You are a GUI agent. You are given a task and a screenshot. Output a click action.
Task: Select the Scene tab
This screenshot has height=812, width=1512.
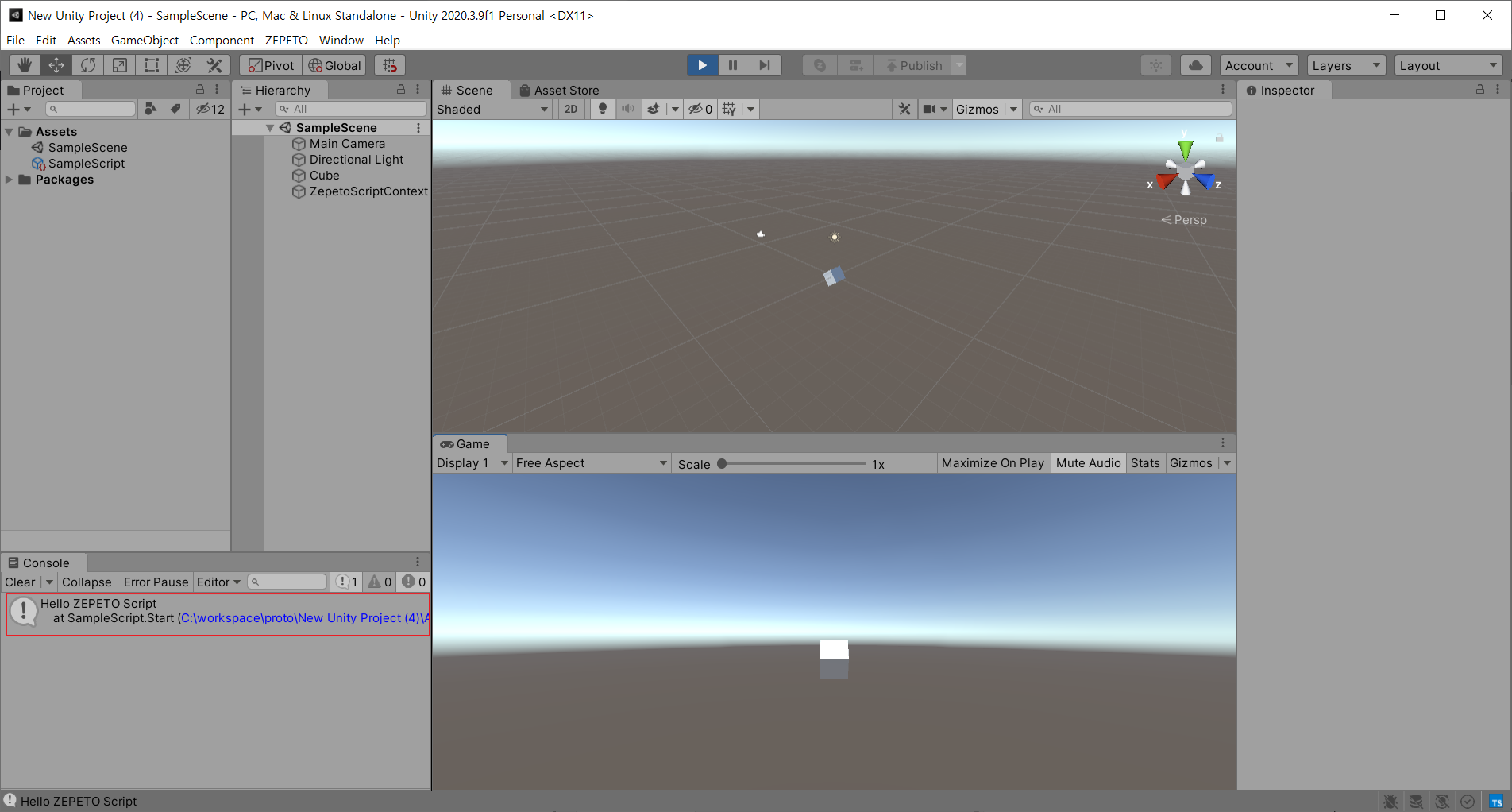point(468,90)
